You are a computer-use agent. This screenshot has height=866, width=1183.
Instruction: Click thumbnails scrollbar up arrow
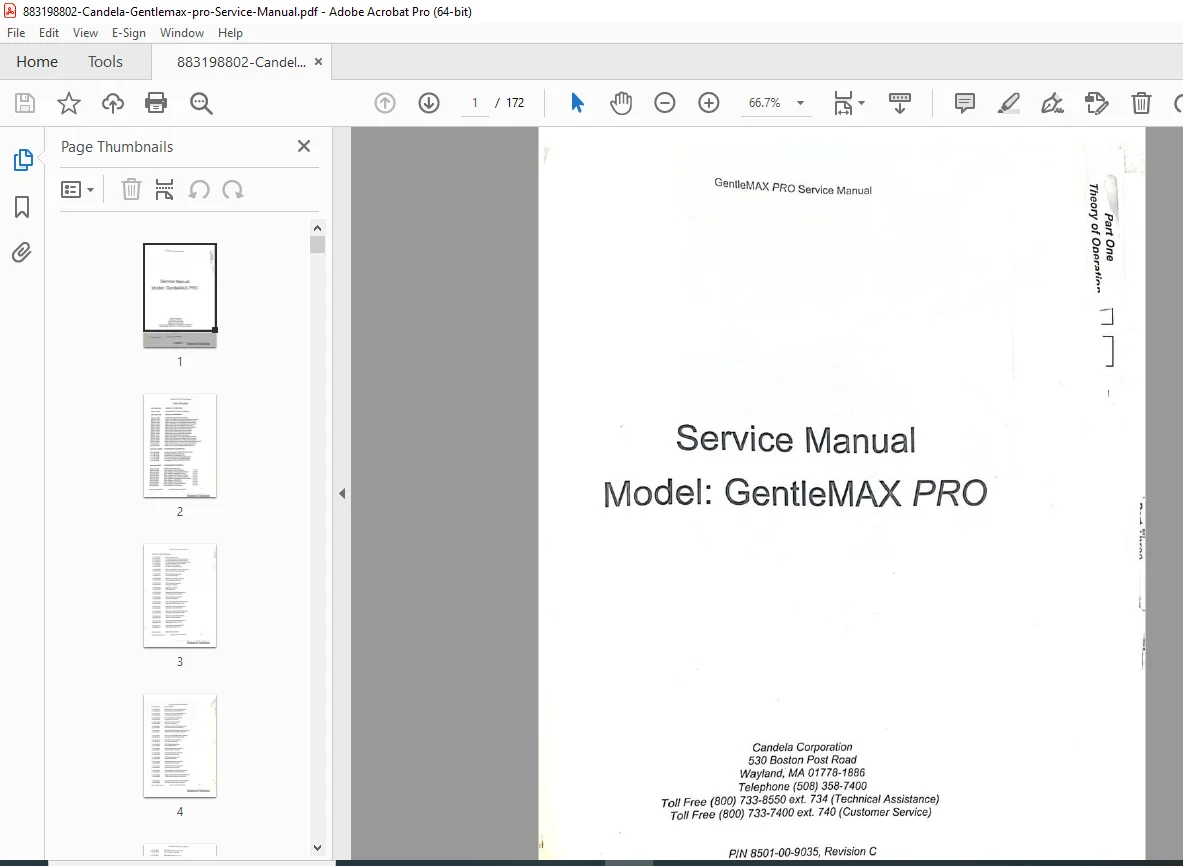(318, 228)
